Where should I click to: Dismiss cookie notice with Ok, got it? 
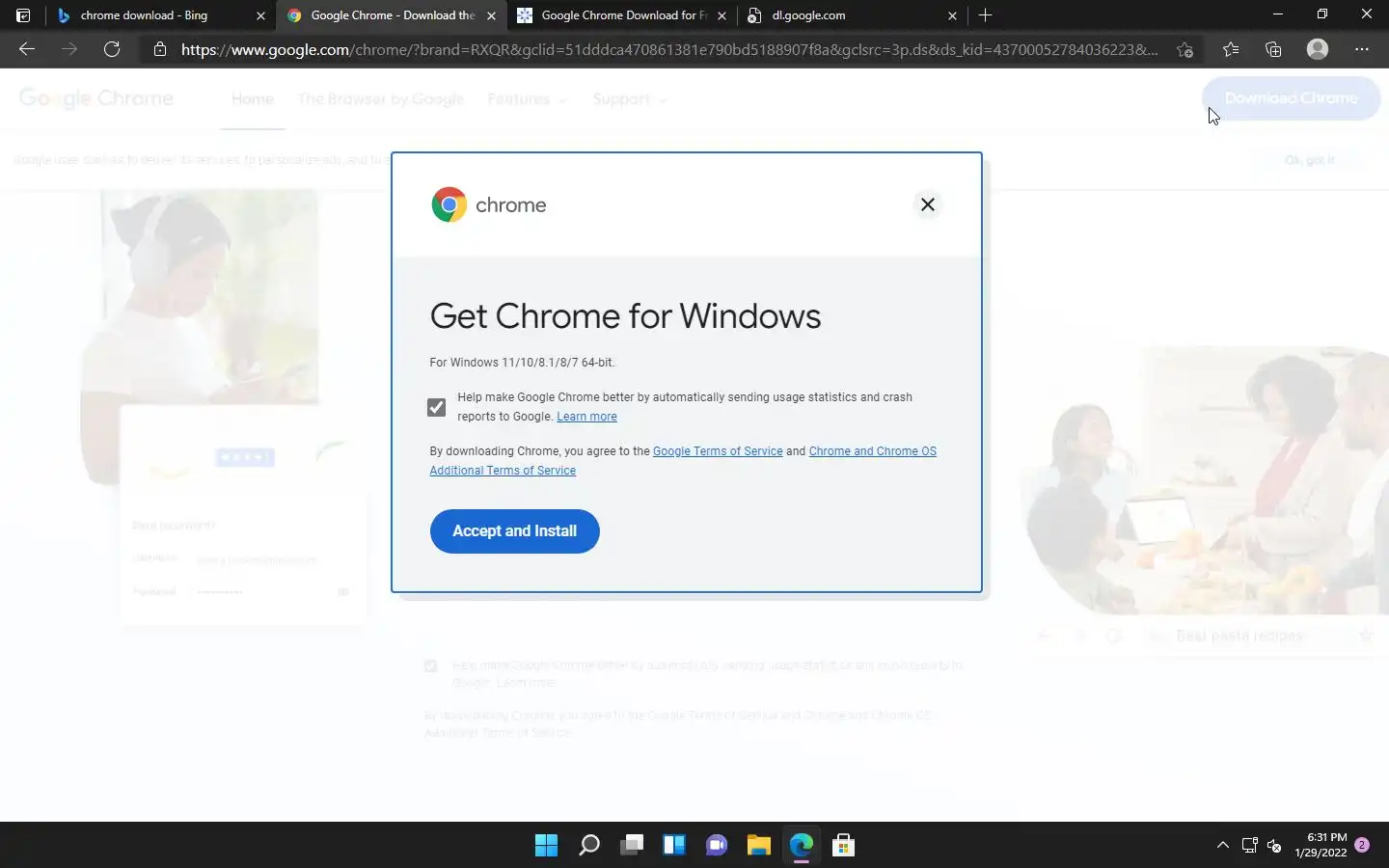pyautogui.click(x=1310, y=160)
